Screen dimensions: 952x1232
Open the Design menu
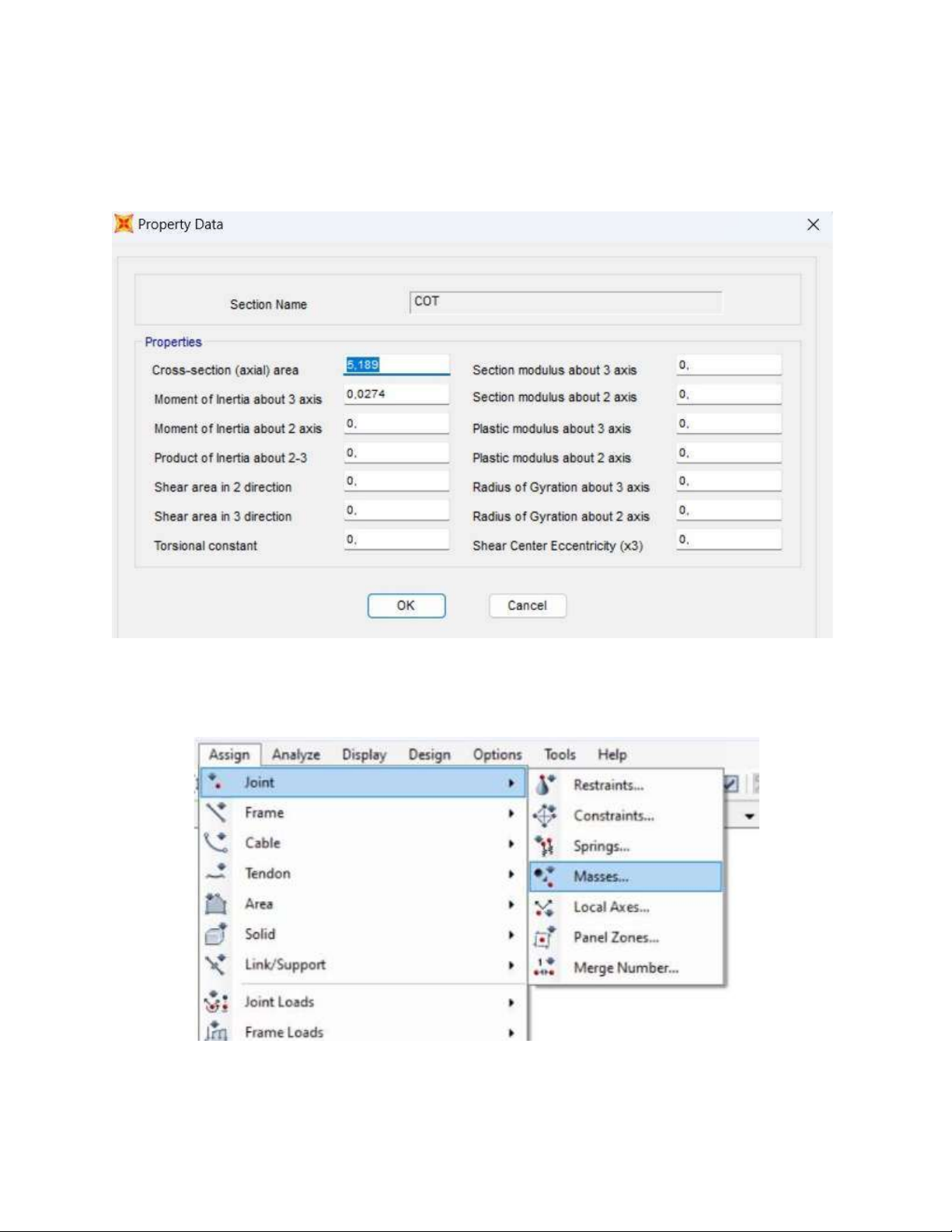click(x=429, y=755)
